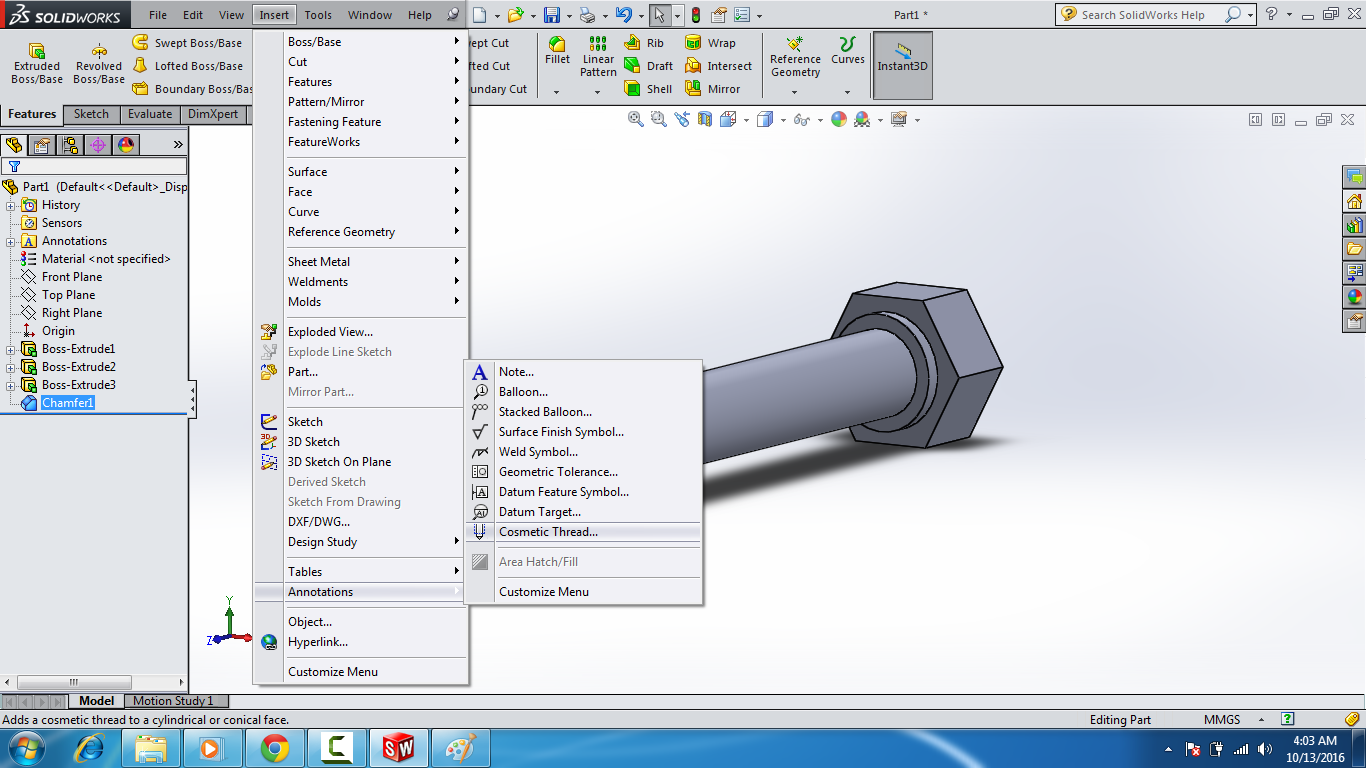Click the Extruded Boss/Base tool icon
1366x768 pixels.
[x=37, y=50]
